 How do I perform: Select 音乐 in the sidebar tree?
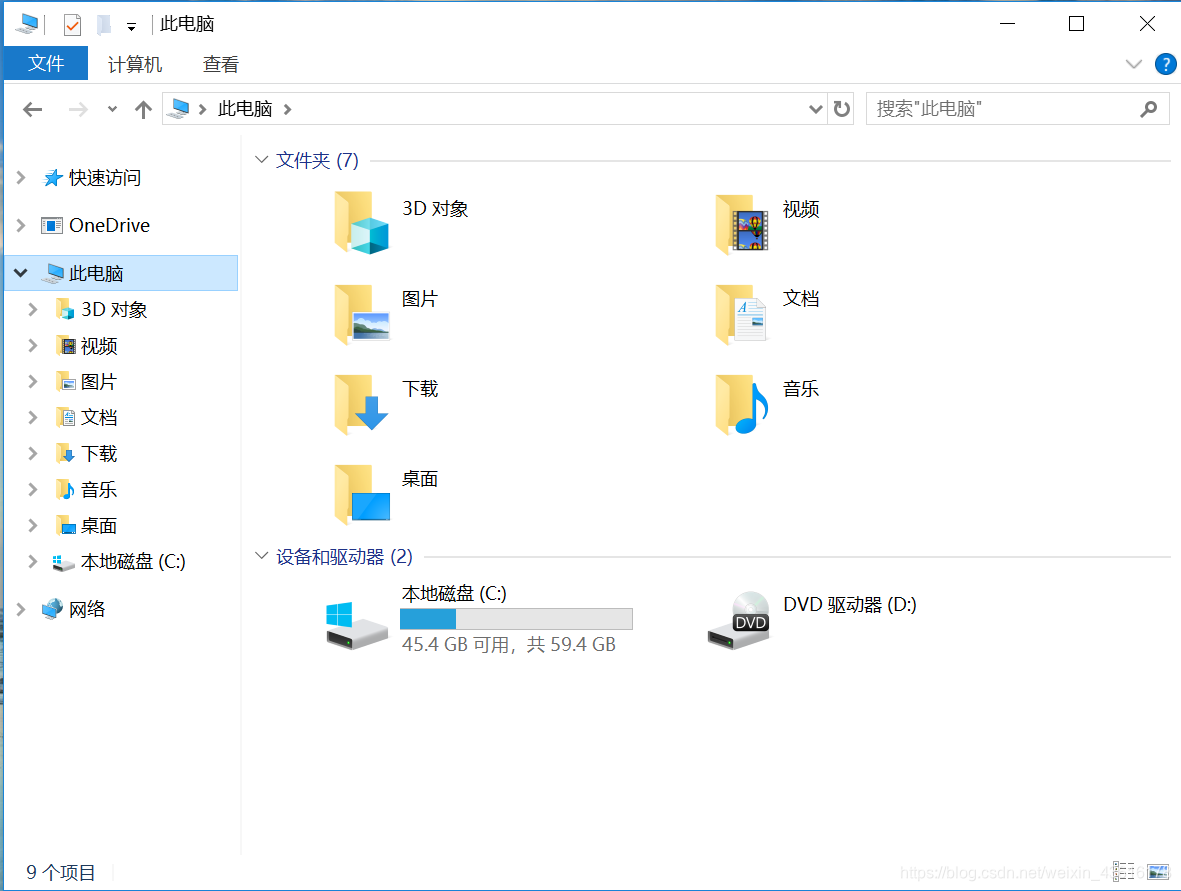pyautogui.click(x=99, y=490)
